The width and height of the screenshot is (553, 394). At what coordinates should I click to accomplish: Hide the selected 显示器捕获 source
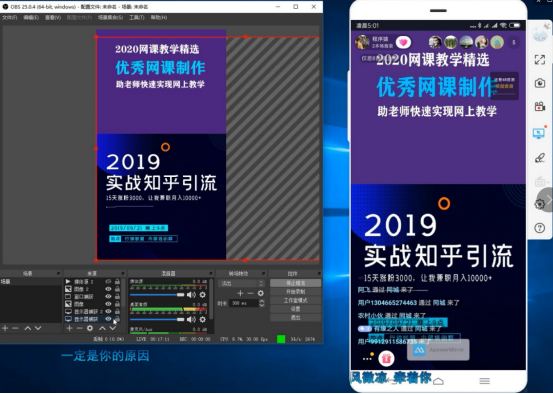tap(108, 319)
